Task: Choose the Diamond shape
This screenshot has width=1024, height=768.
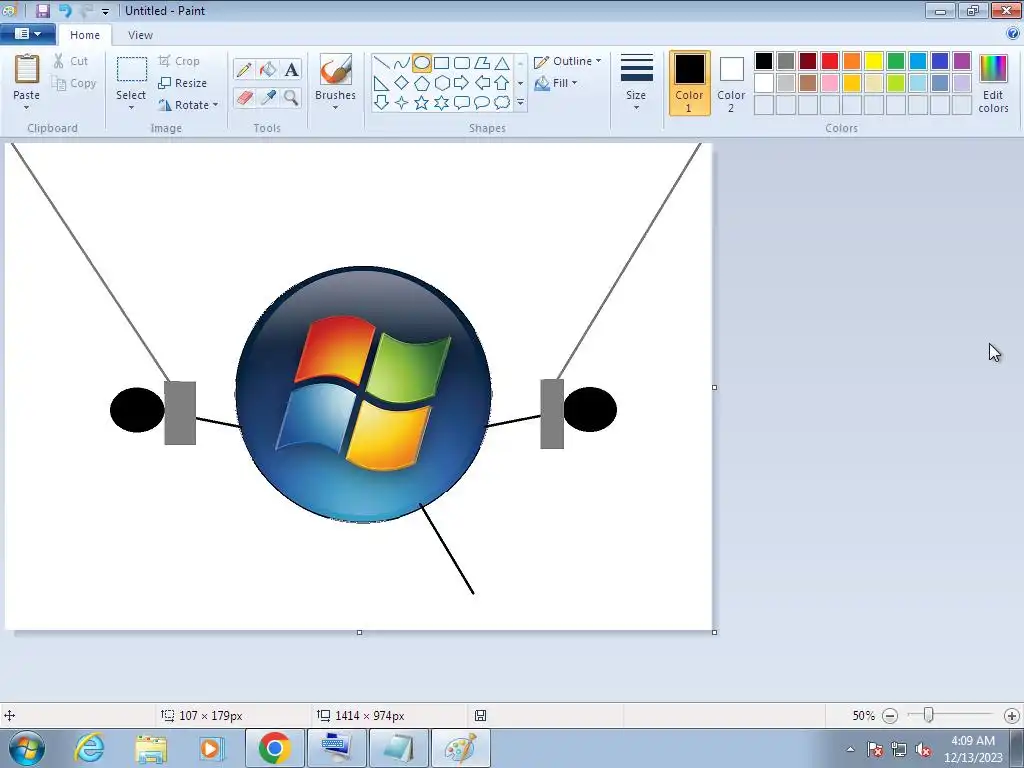Action: click(402, 83)
